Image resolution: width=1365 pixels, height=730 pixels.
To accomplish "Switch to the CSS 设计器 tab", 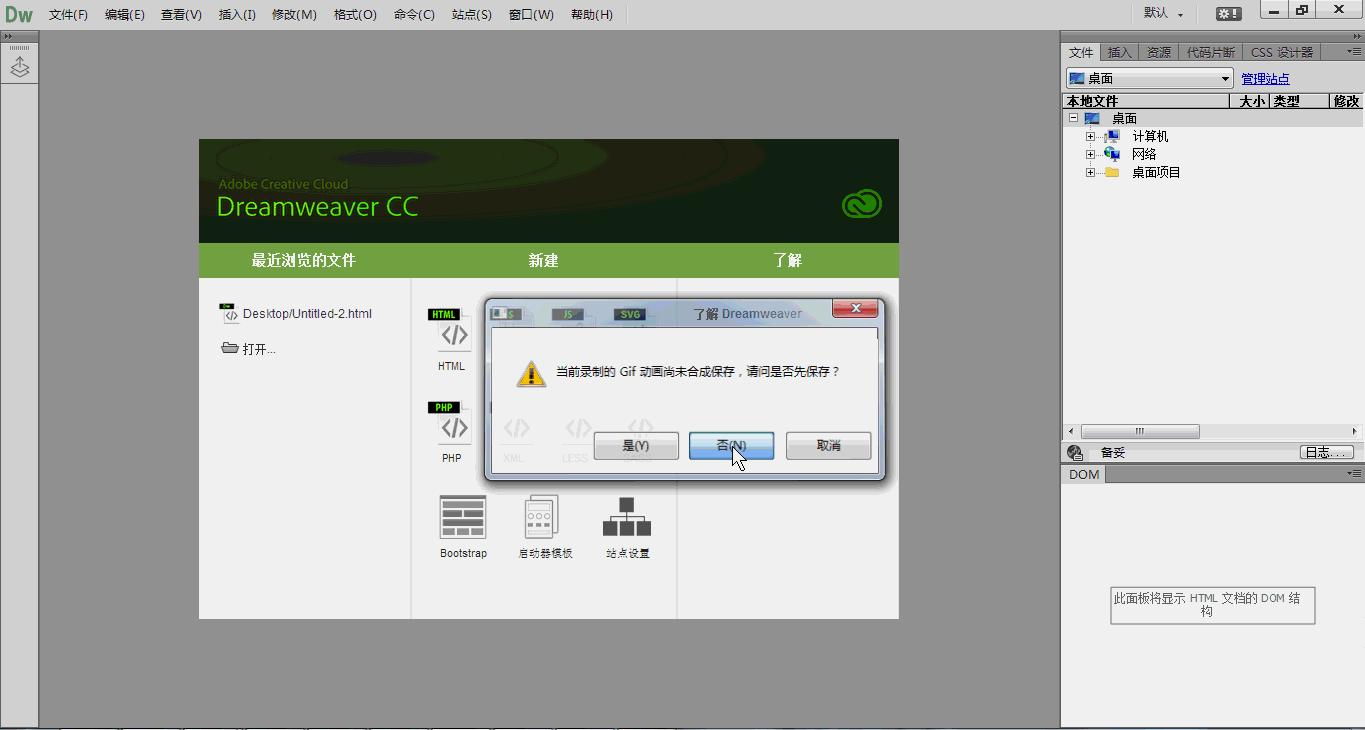I will 1282,52.
